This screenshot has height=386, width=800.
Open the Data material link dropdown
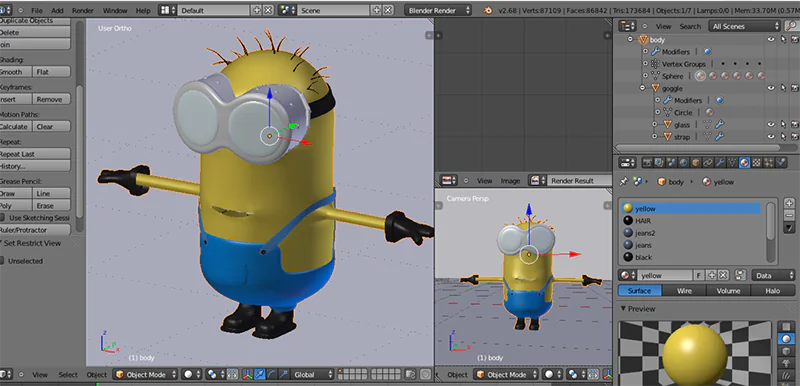tap(773, 275)
